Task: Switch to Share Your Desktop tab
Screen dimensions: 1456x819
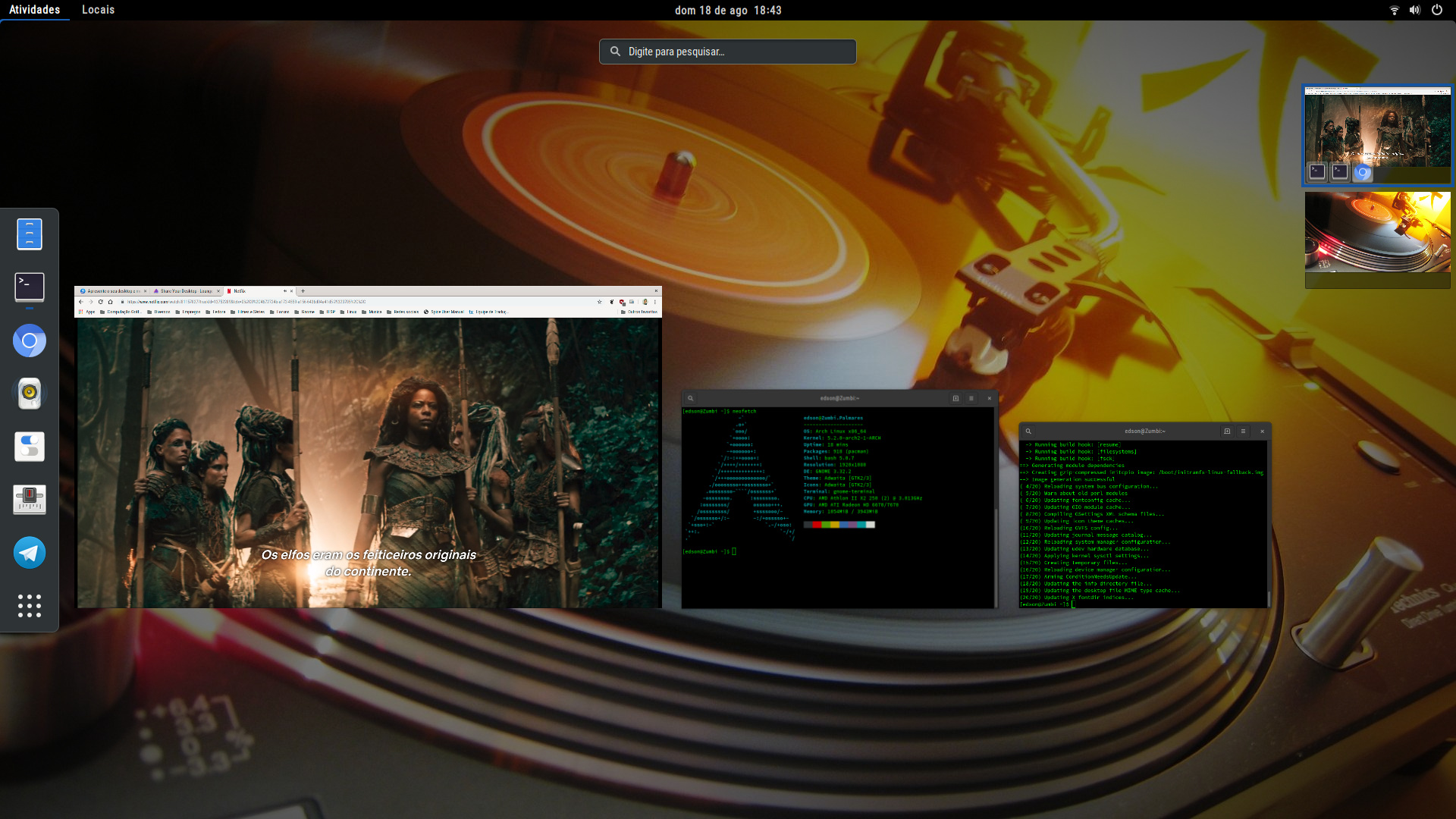Action: point(186,290)
